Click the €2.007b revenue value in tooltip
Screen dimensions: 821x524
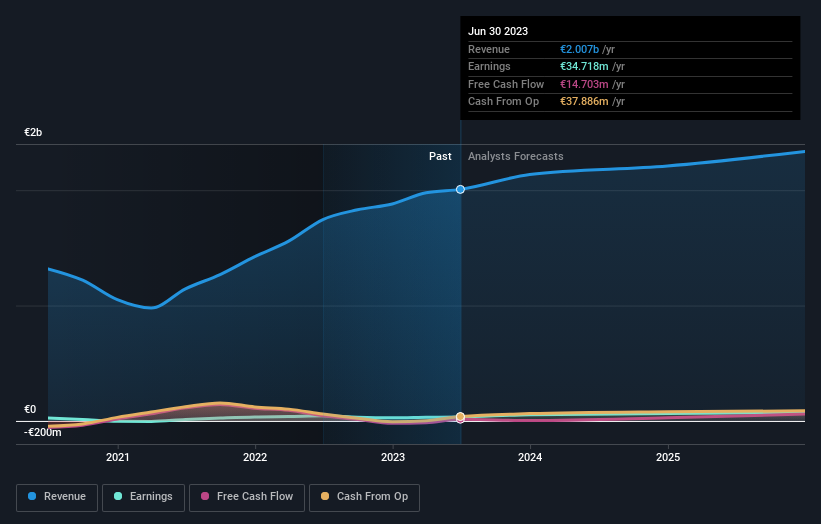pos(579,49)
